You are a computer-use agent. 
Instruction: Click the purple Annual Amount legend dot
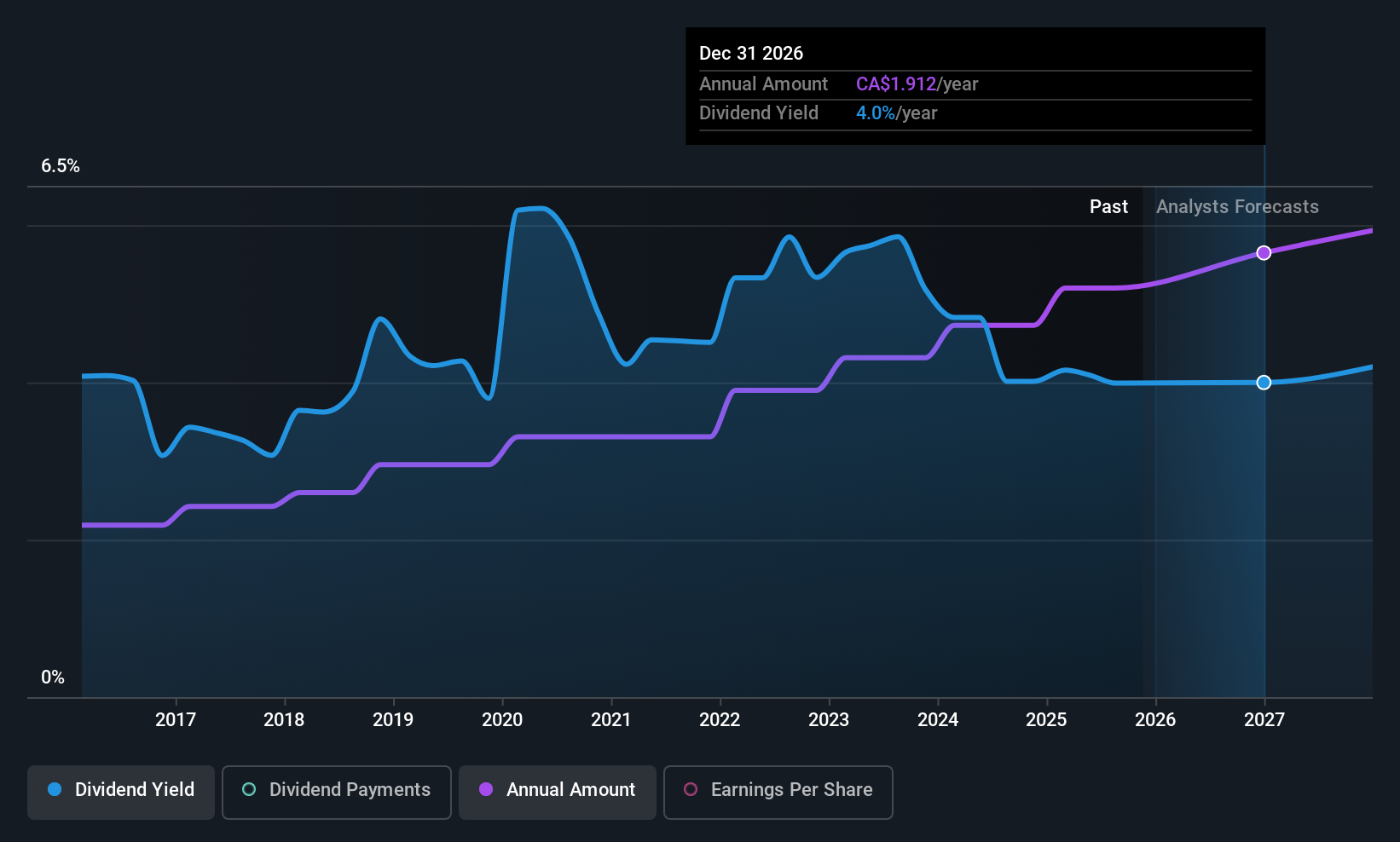coord(486,790)
